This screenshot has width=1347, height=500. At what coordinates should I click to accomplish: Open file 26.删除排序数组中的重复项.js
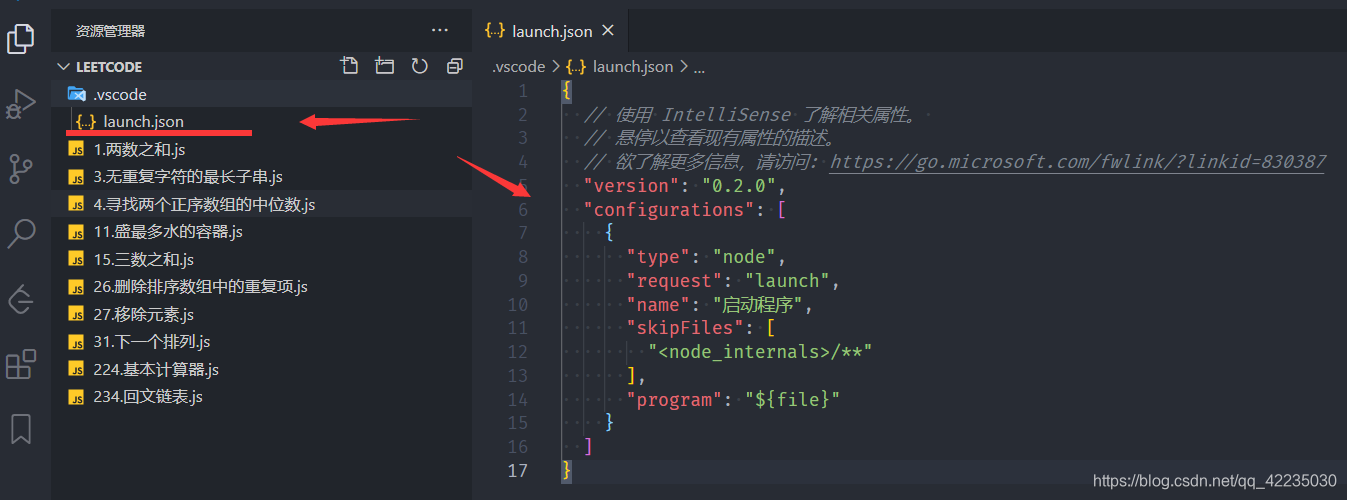tap(262, 286)
